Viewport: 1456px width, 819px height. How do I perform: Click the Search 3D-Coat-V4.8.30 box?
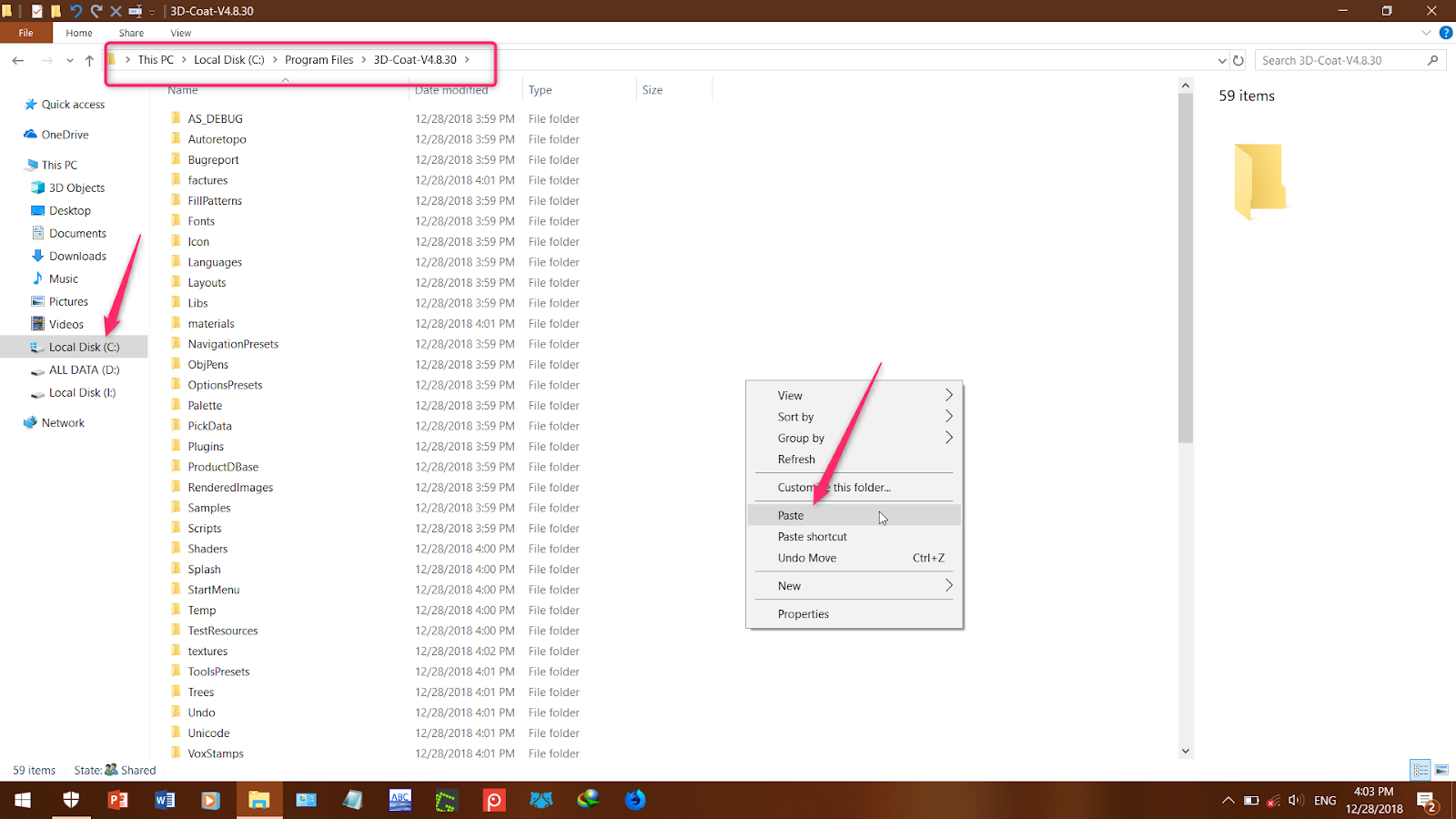pyautogui.click(x=1350, y=60)
